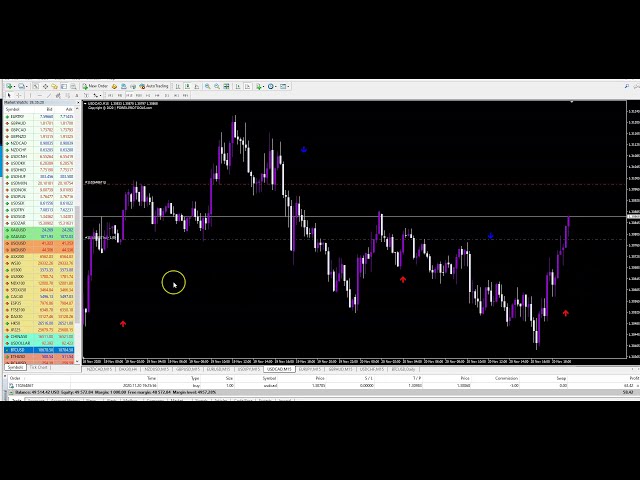Select BTCUSD row in Market Watch

pos(19,349)
